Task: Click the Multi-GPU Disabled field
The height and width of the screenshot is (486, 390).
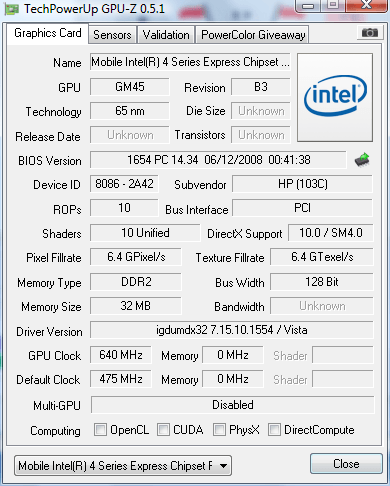Action: point(233,405)
